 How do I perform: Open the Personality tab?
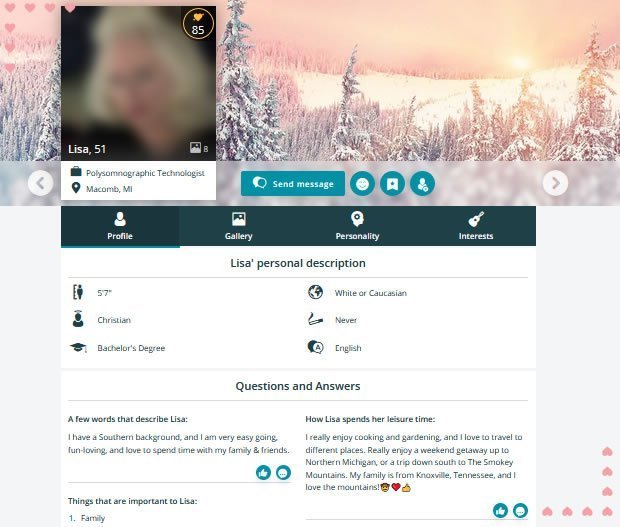pyautogui.click(x=357, y=226)
